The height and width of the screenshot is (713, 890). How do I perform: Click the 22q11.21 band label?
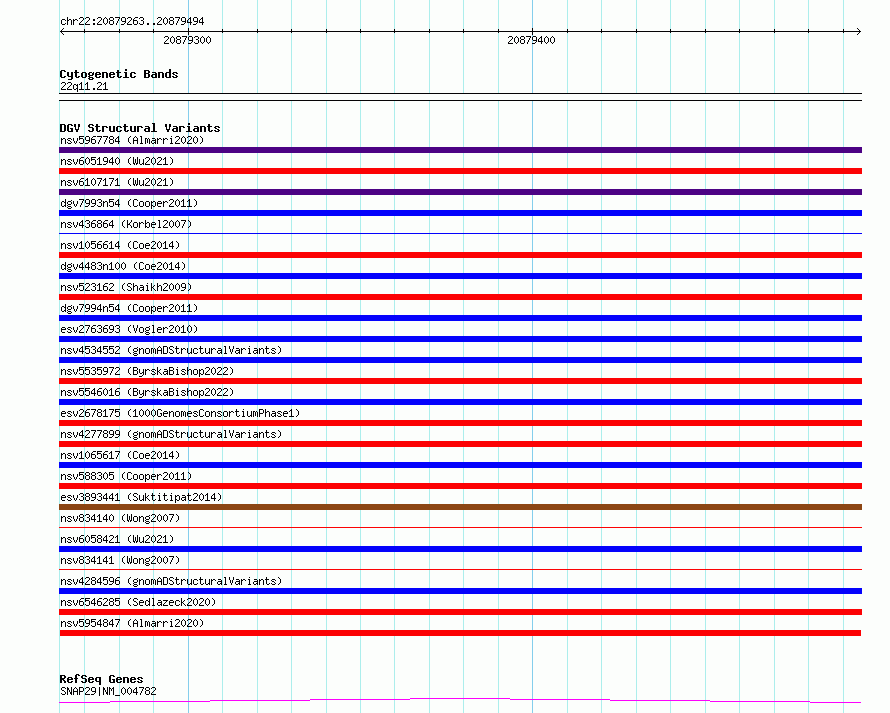coord(84,86)
